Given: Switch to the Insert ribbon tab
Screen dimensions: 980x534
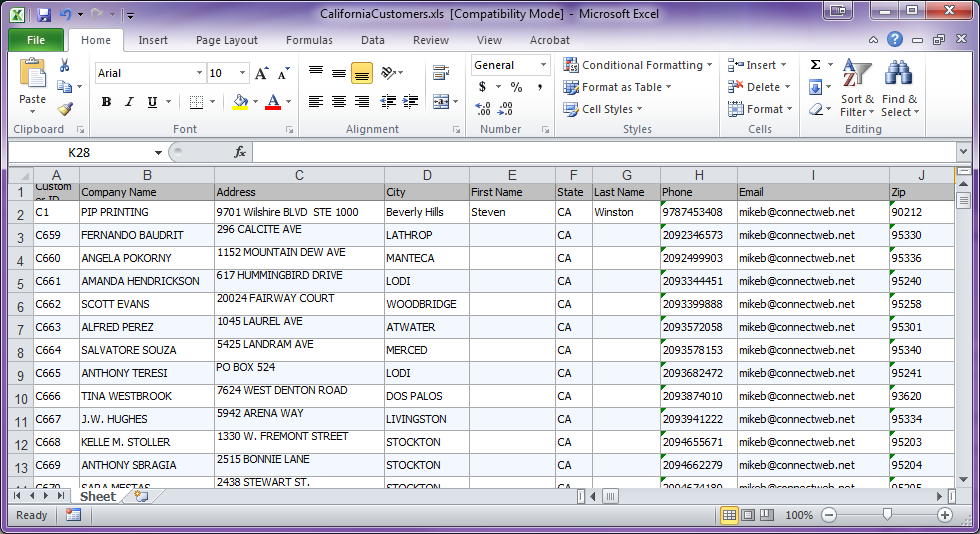Looking at the screenshot, I should point(153,40).
